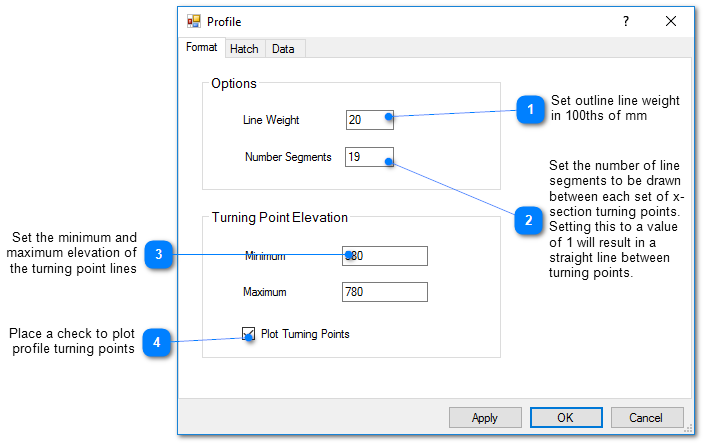Enable the Plot Turning Points checkbox
This screenshot has height=445, width=705.
(249, 334)
